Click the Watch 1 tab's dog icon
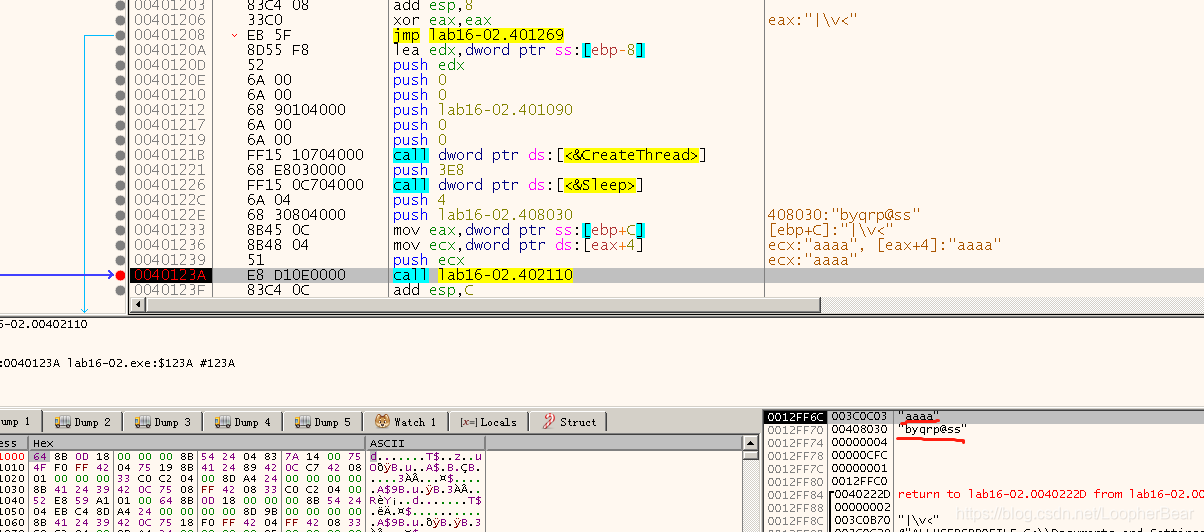 [x=382, y=422]
